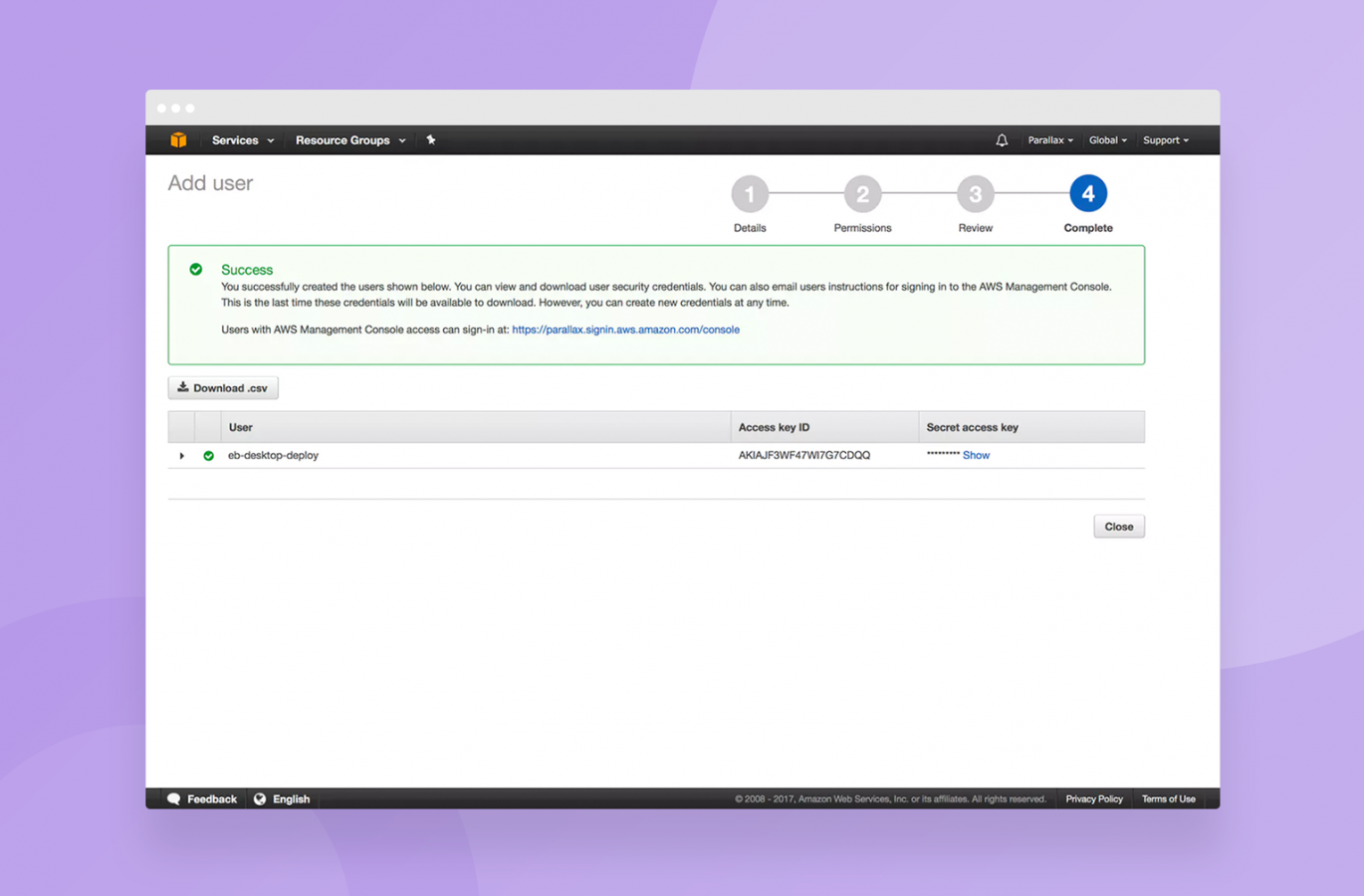The height and width of the screenshot is (896, 1364).
Task: Download the credentials .csv file
Action: (223, 388)
